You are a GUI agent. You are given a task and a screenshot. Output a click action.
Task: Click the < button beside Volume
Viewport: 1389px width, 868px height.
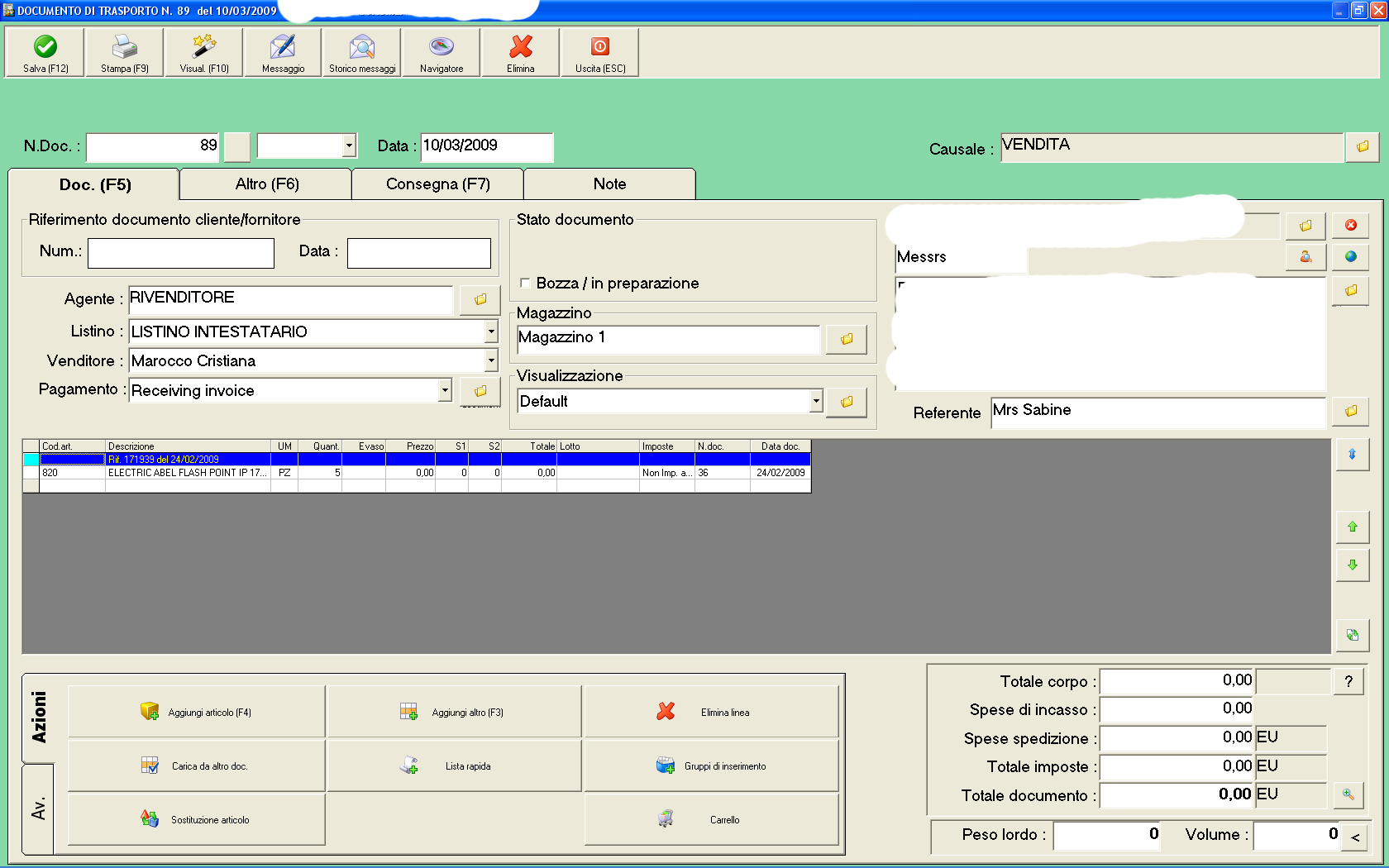(1355, 837)
